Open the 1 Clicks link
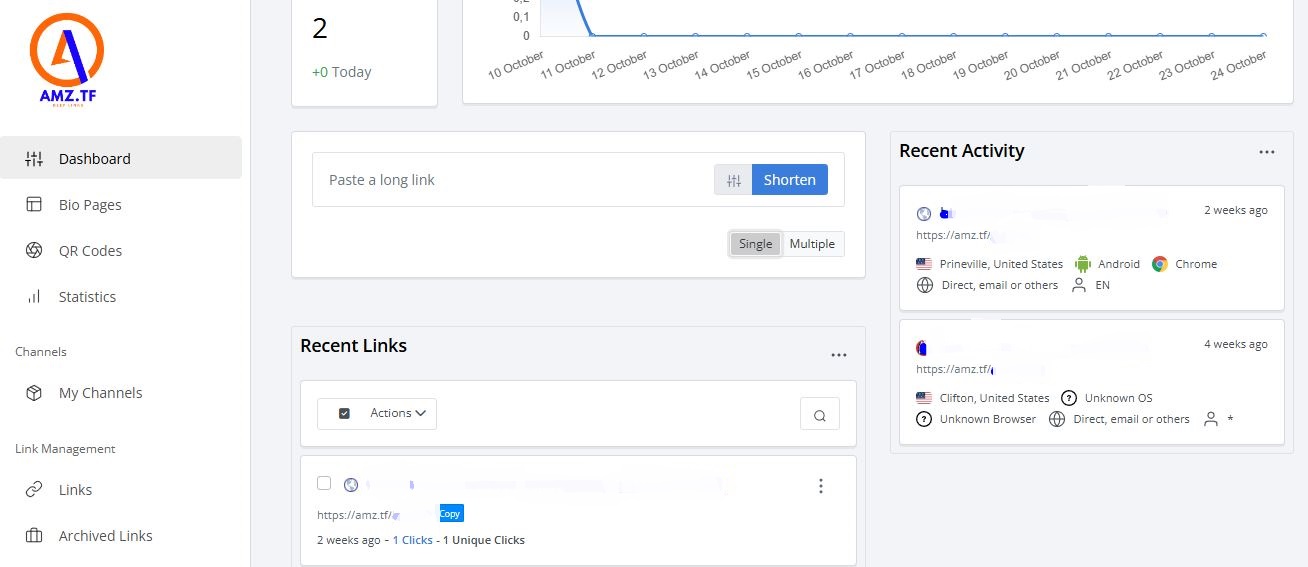The height and width of the screenshot is (567, 1308). coord(412,540)
